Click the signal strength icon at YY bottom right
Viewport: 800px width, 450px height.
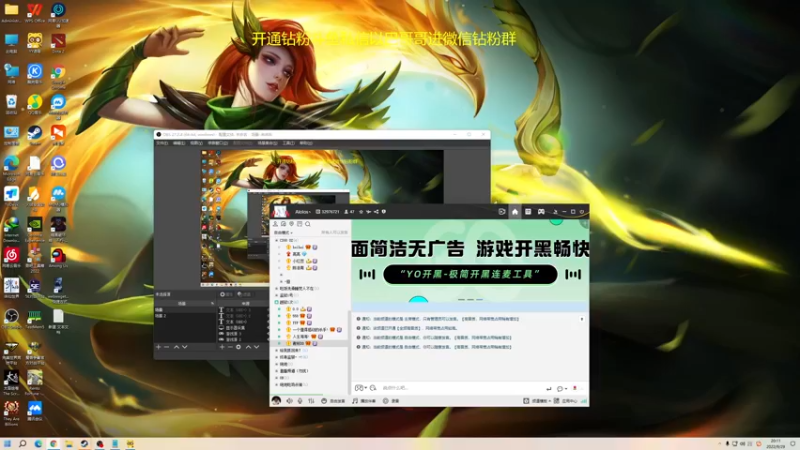click(584, 401)
